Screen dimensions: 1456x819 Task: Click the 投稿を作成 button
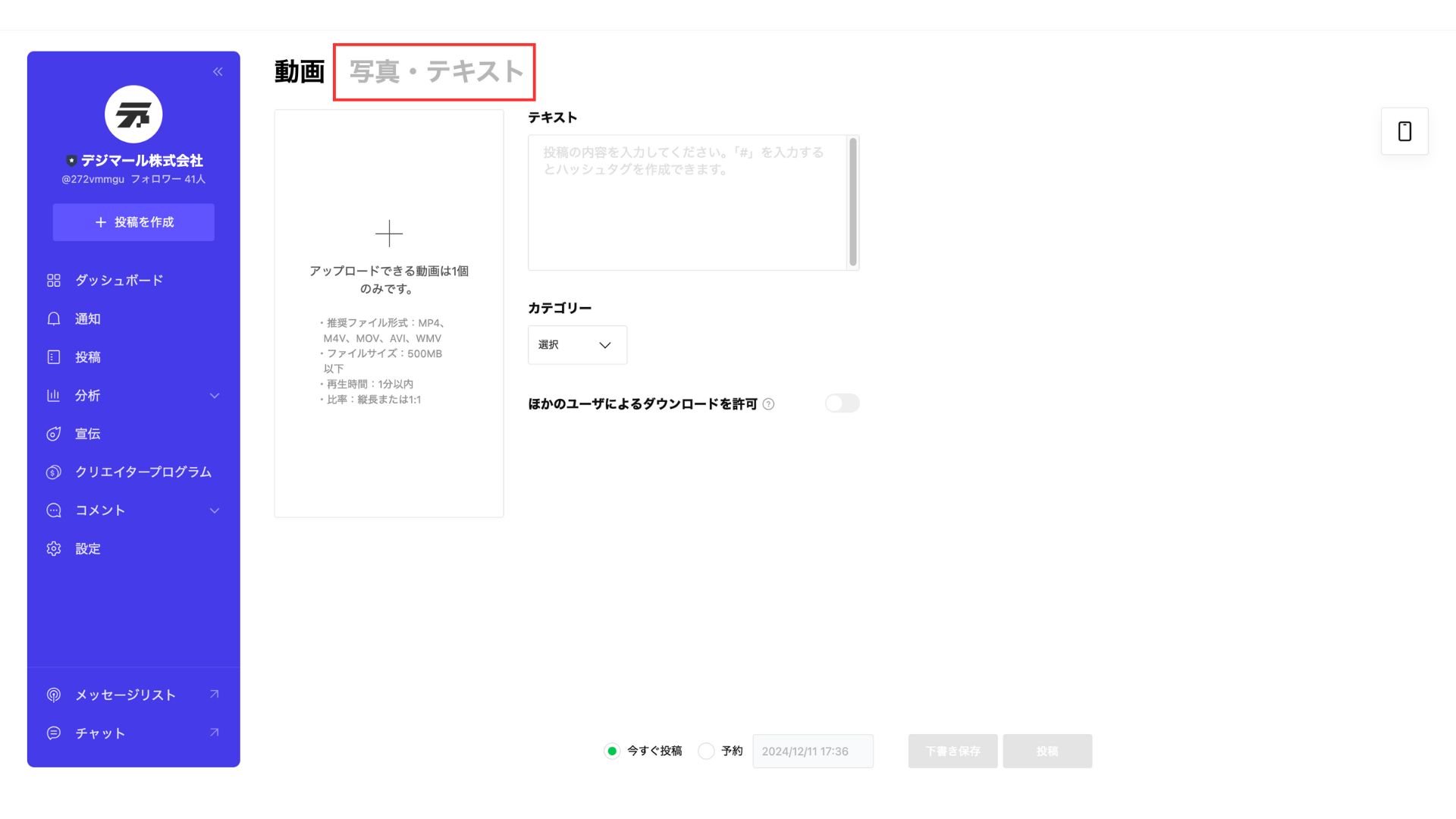(x=133, y=222)
